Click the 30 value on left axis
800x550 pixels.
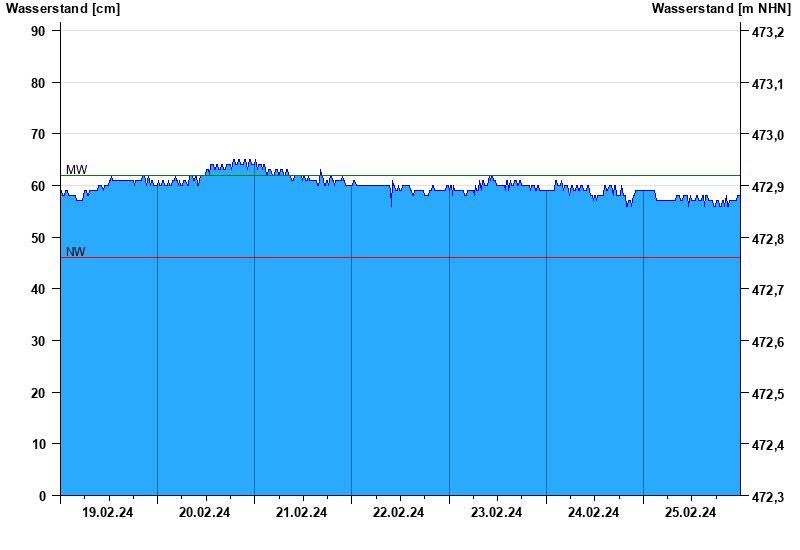38,341
